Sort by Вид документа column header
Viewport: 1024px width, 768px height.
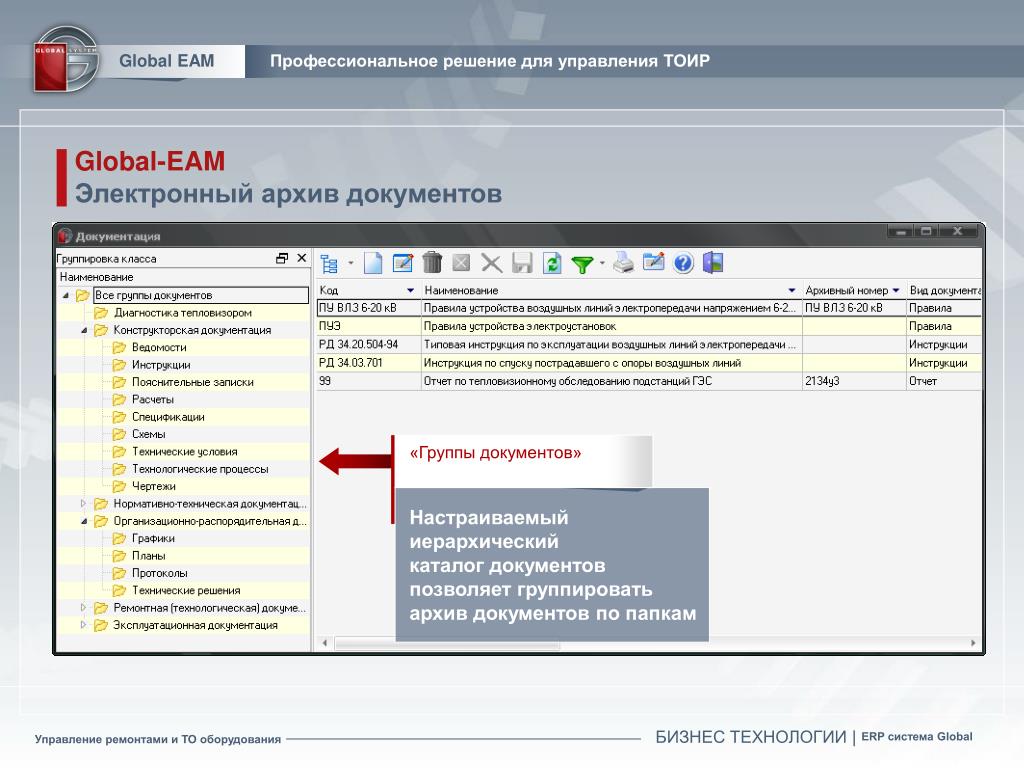point(944,291)
